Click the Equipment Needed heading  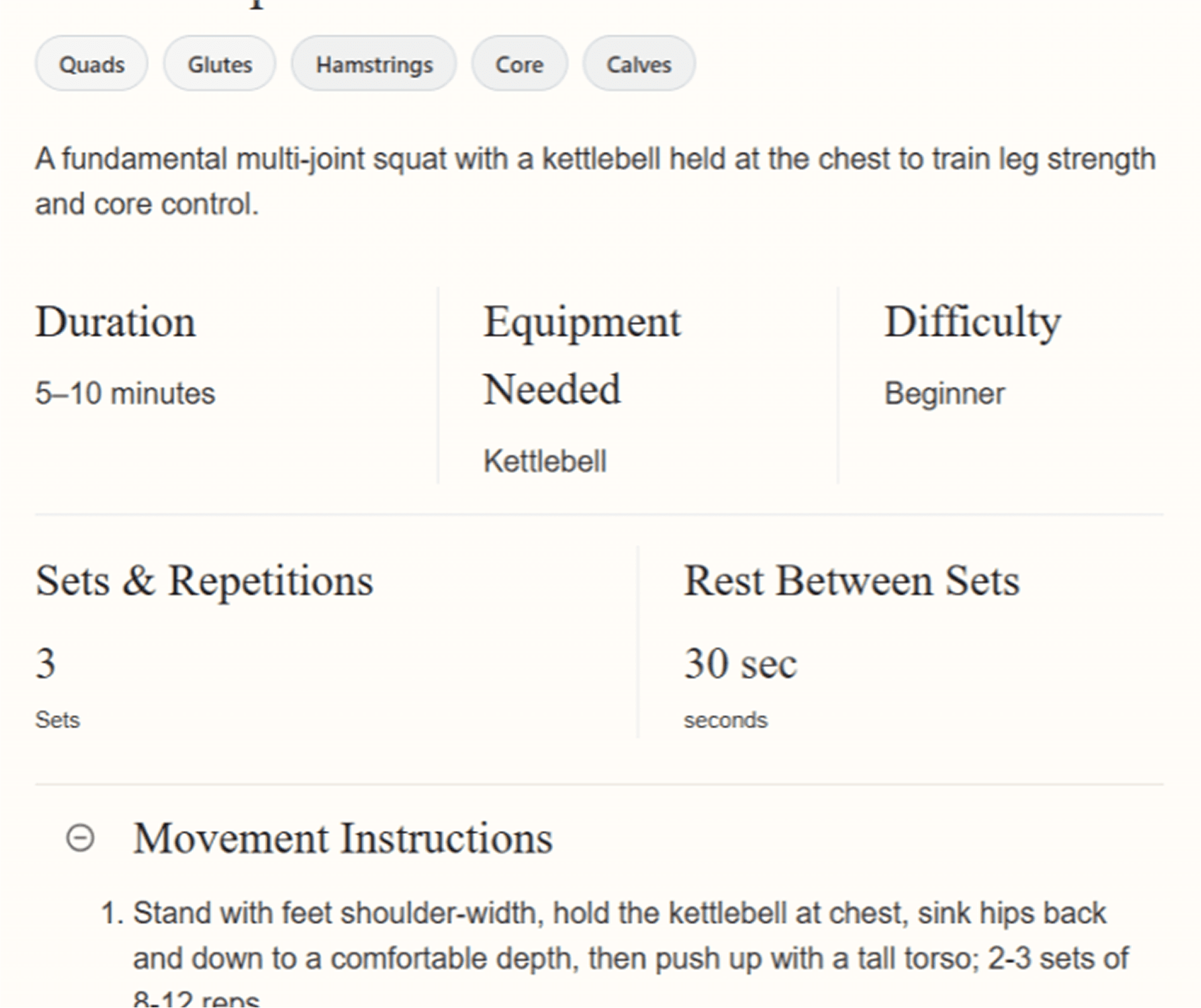[x=581, y=355]
